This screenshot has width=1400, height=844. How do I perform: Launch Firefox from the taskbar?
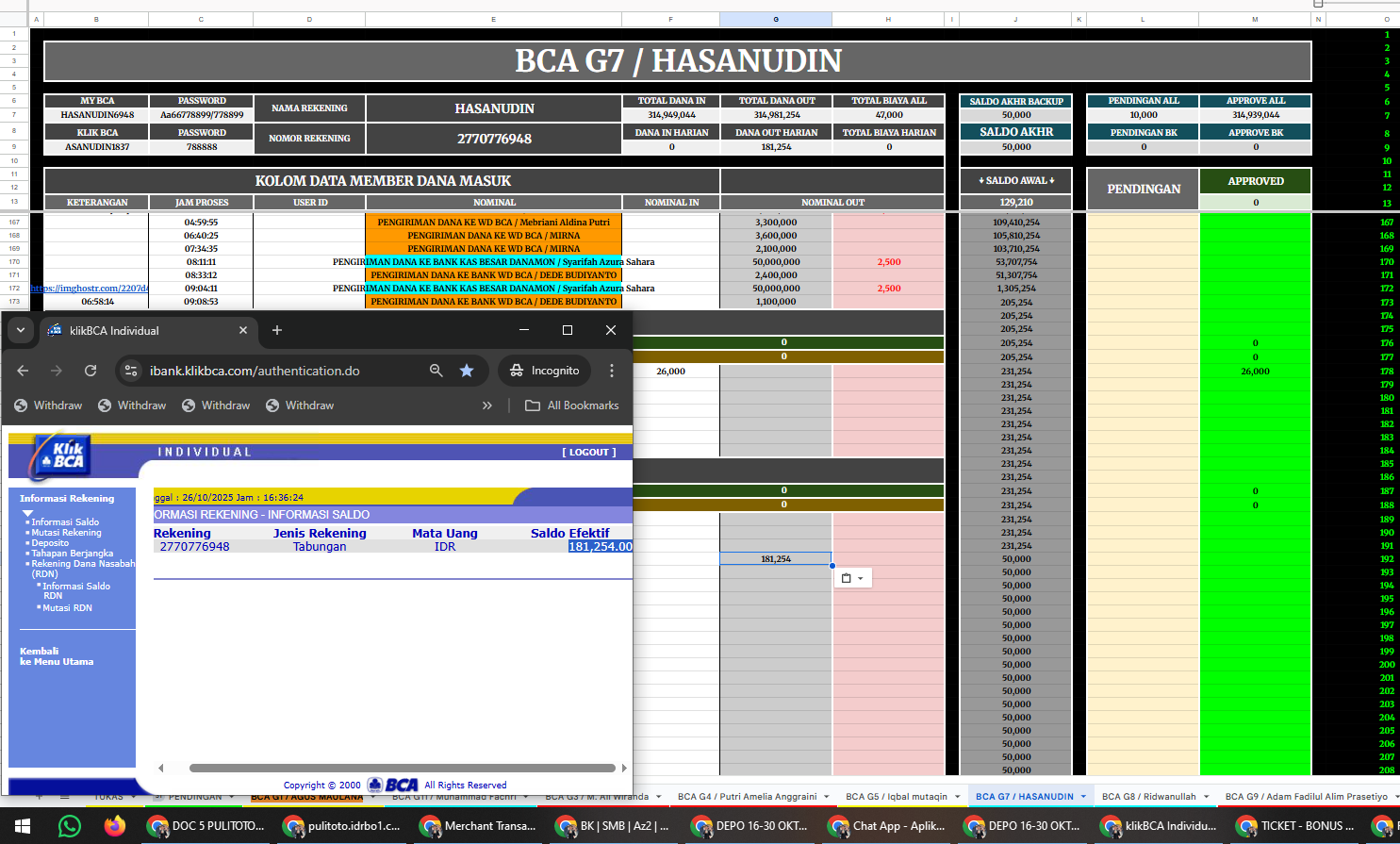115,826
